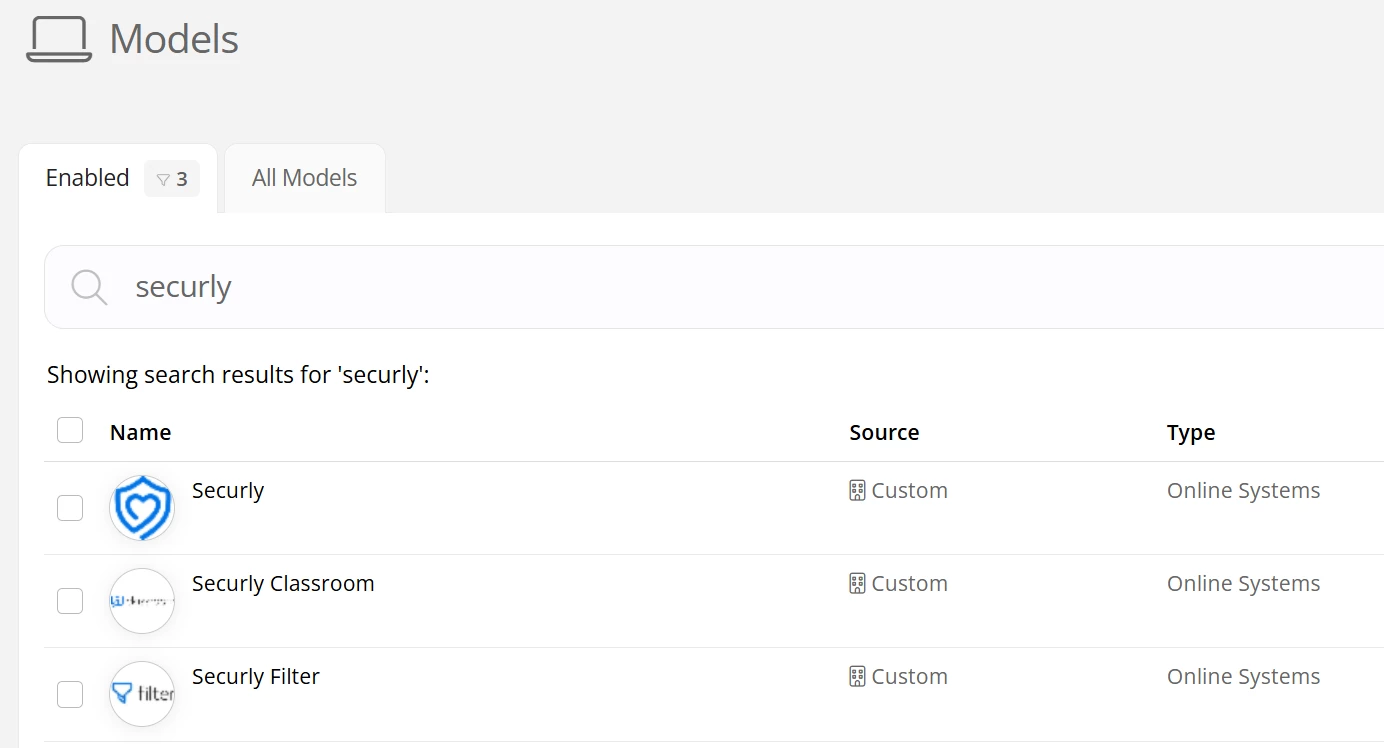Click the search magnifier icon

(89, 287)
